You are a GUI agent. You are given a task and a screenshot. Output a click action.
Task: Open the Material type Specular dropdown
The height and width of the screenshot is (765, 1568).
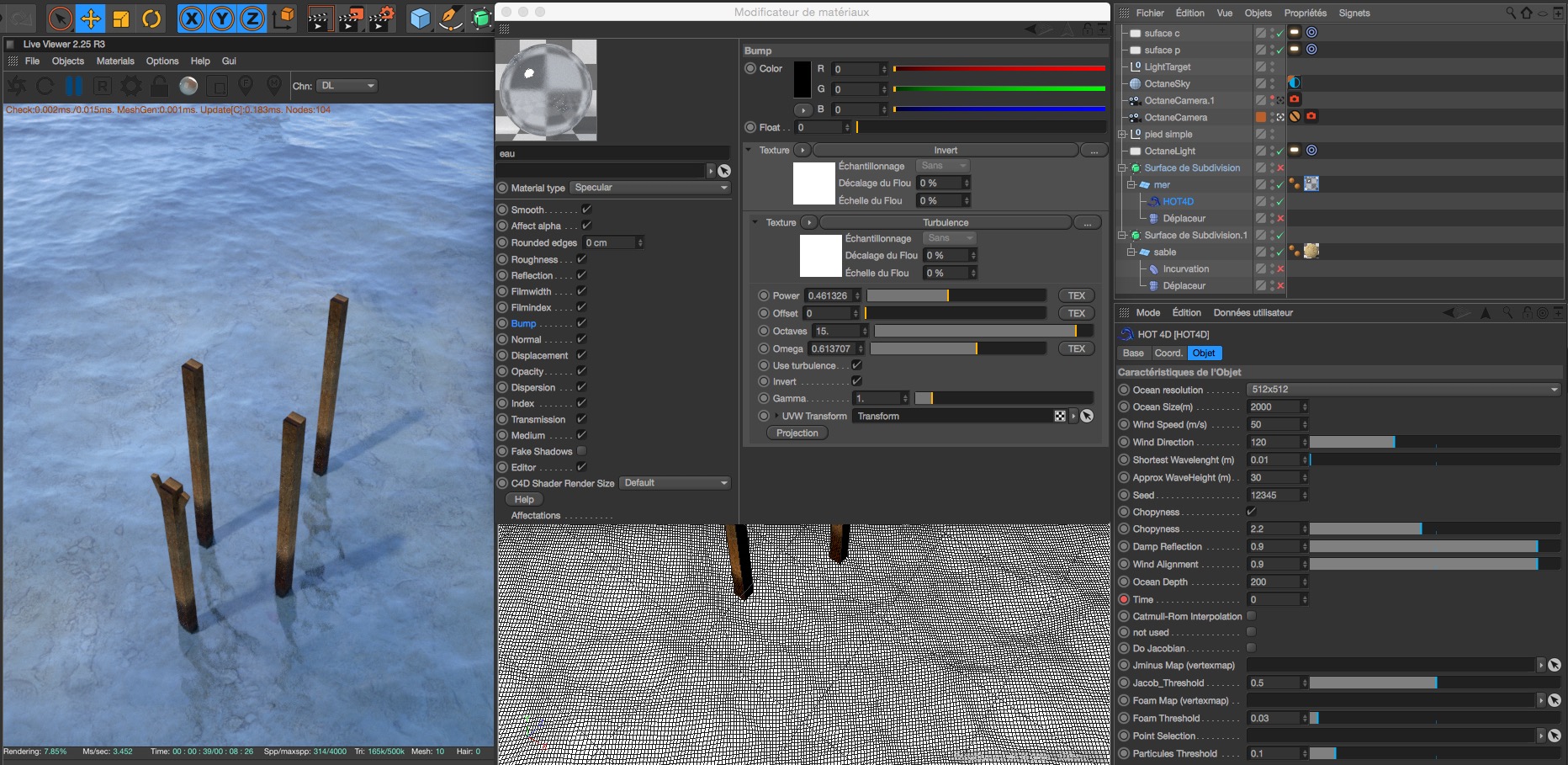pos(649,188)
